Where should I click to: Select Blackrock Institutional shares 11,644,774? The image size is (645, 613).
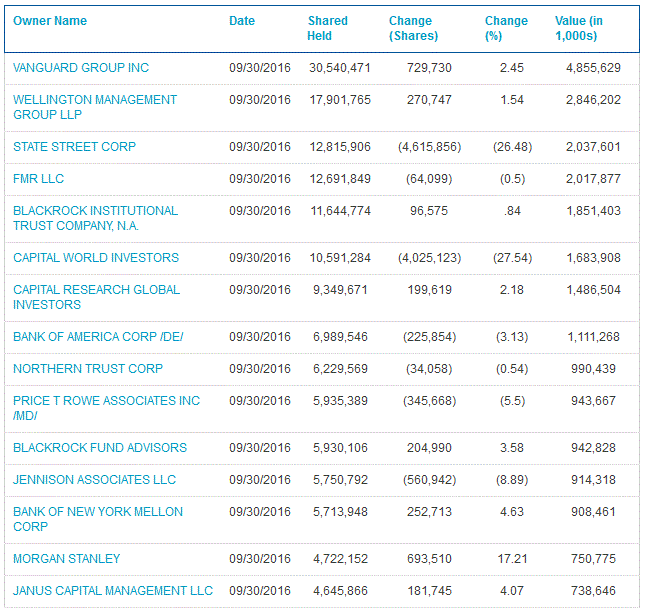tap(340, 211)
